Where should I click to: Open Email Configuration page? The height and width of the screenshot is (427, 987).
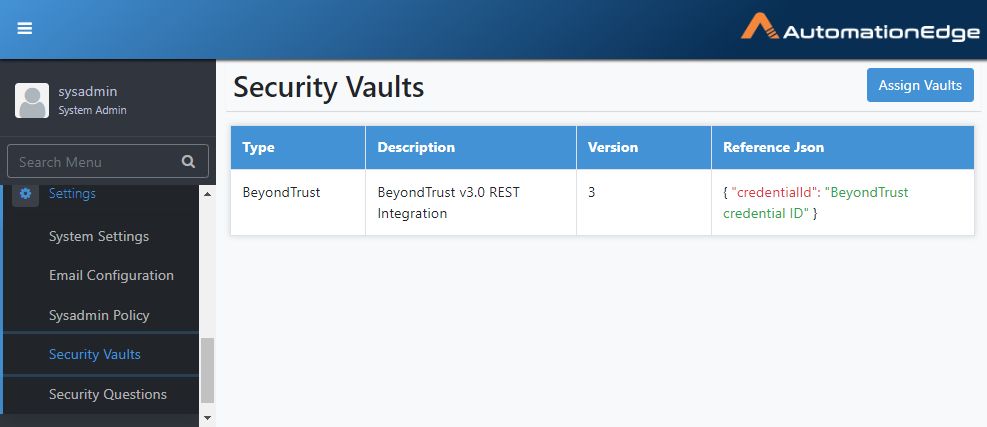[111, 275]
